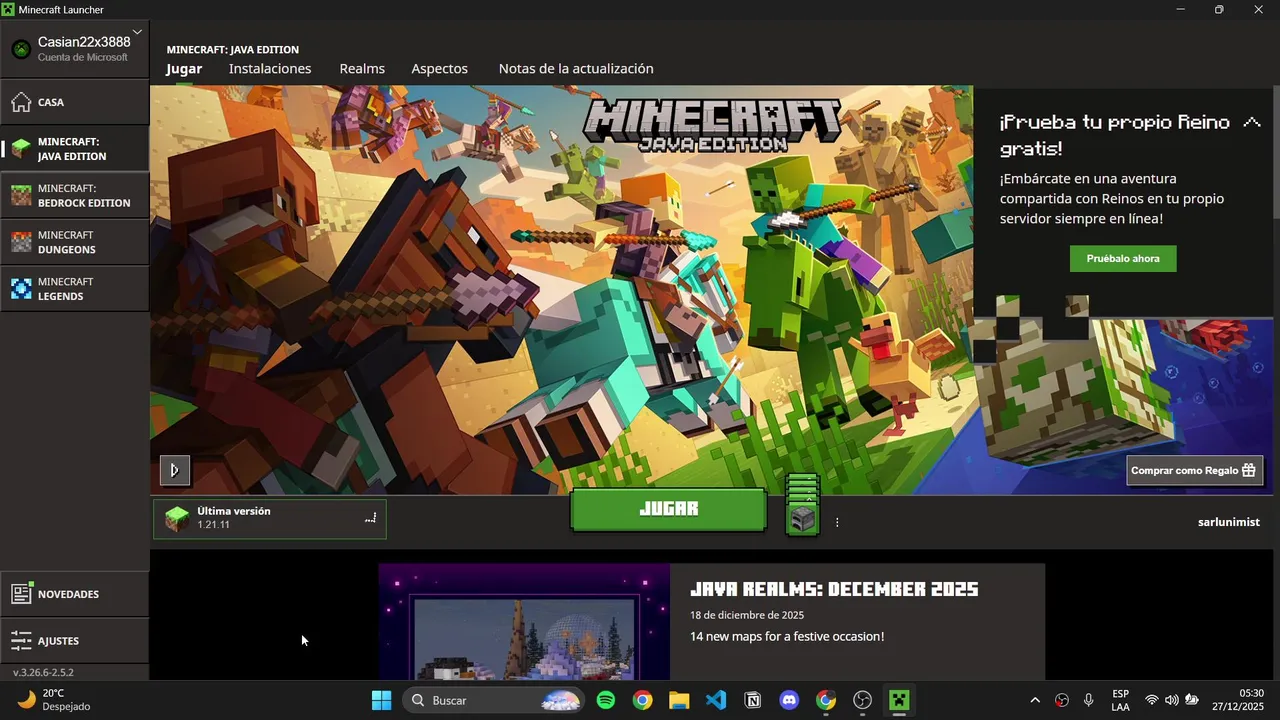
Task: Open Novedades news section
Action: tap(75, 594)
